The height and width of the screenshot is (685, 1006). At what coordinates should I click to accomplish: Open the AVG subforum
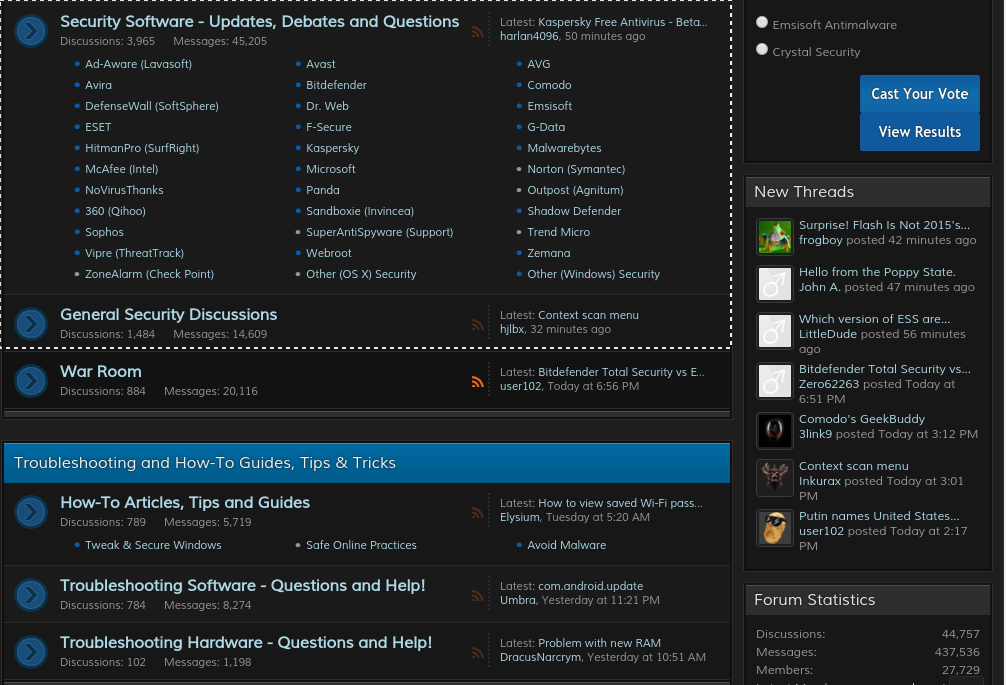pos(538,64)
